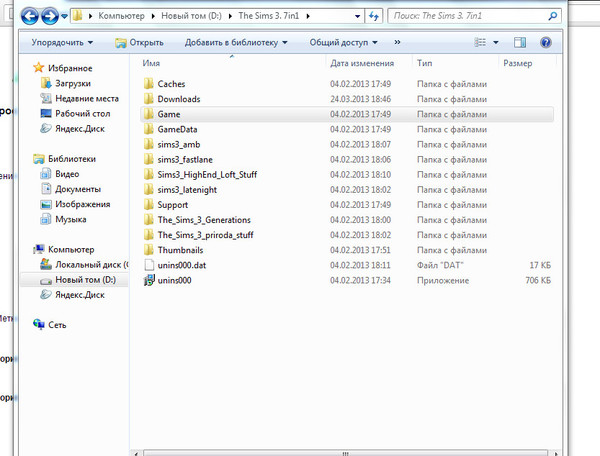Select the sims3_fastlane folder icon
600x456 pixels.
coord(148,160)
